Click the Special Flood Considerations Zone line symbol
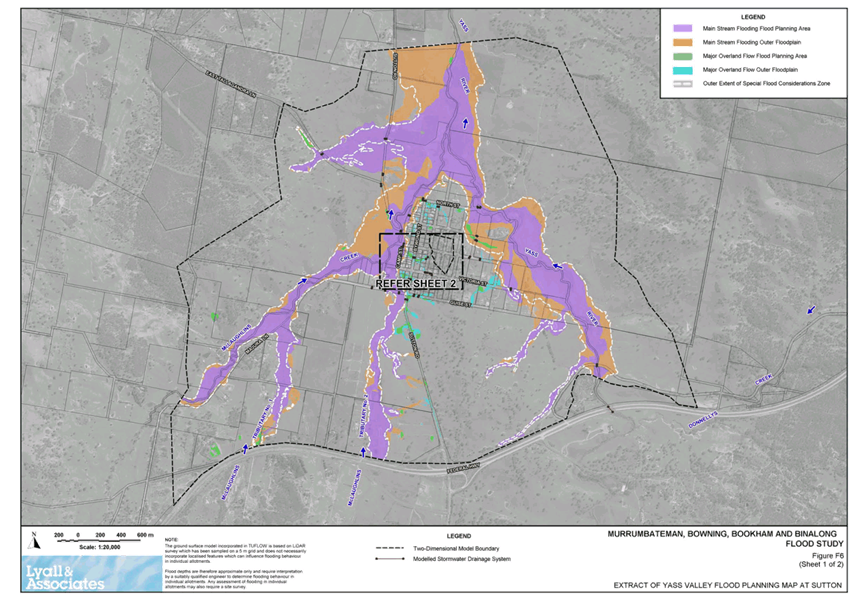855x600 pixels. click(684, 83)
